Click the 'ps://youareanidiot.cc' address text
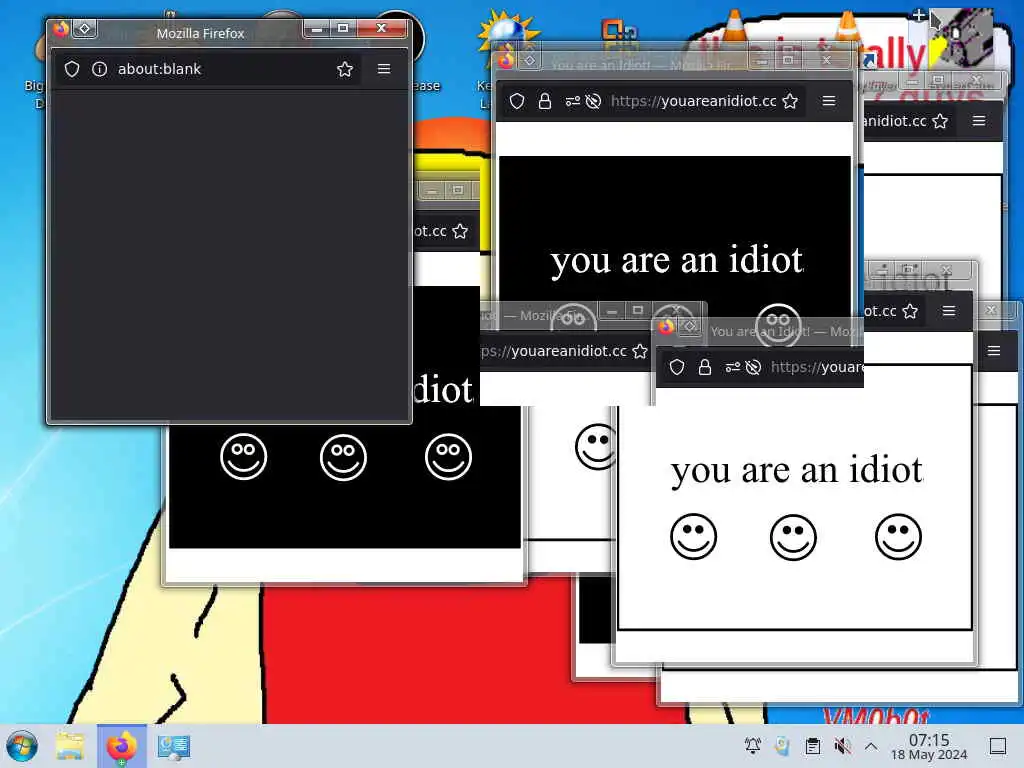 coord(554,351)
